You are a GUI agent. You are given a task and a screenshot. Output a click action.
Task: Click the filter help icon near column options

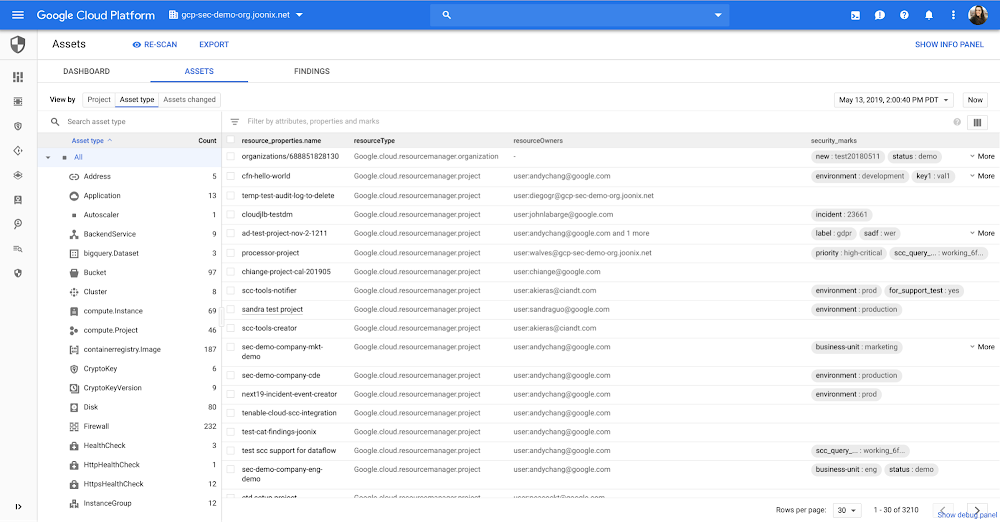957,122
